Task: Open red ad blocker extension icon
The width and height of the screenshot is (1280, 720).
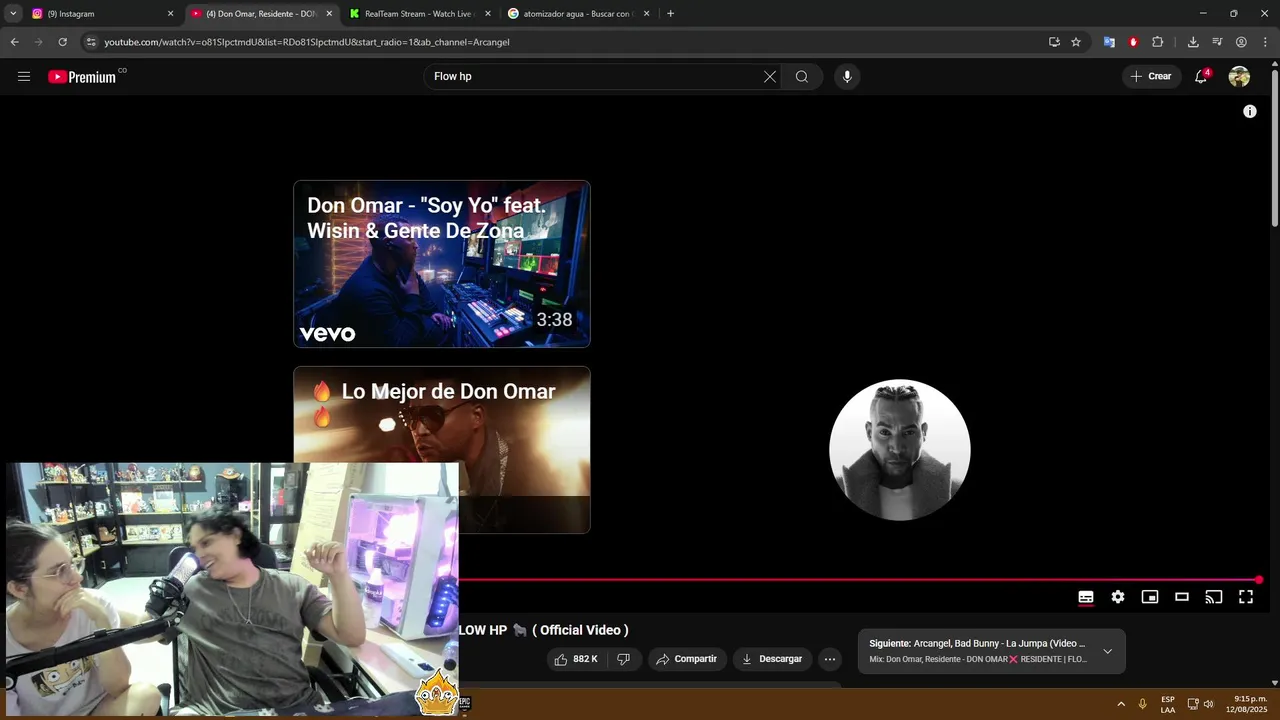Action: [1133, 42]
